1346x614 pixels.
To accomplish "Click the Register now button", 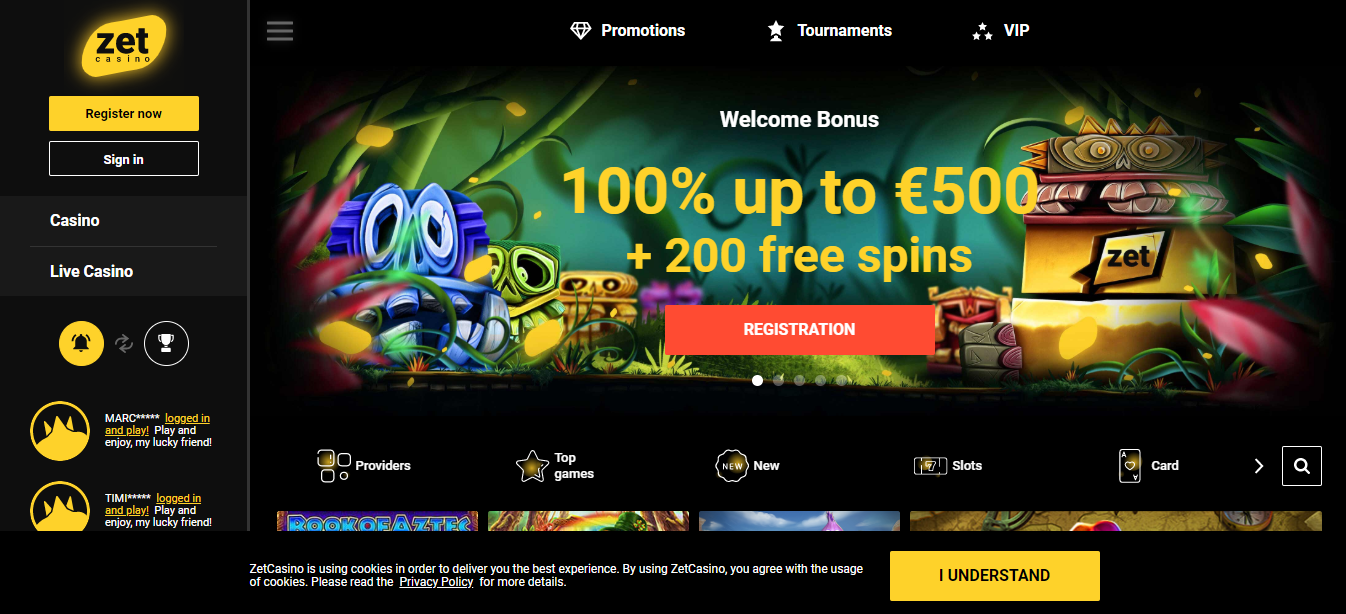I will 124,114.
